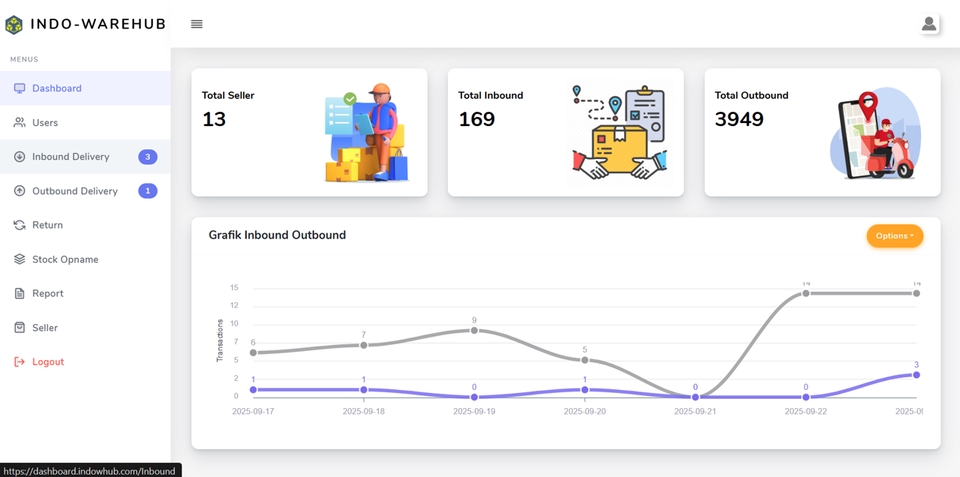Screen dimensions: 960x477
Task: Click the Outbound Delivery badge showing 1
Action: click(x=147, y=191)
